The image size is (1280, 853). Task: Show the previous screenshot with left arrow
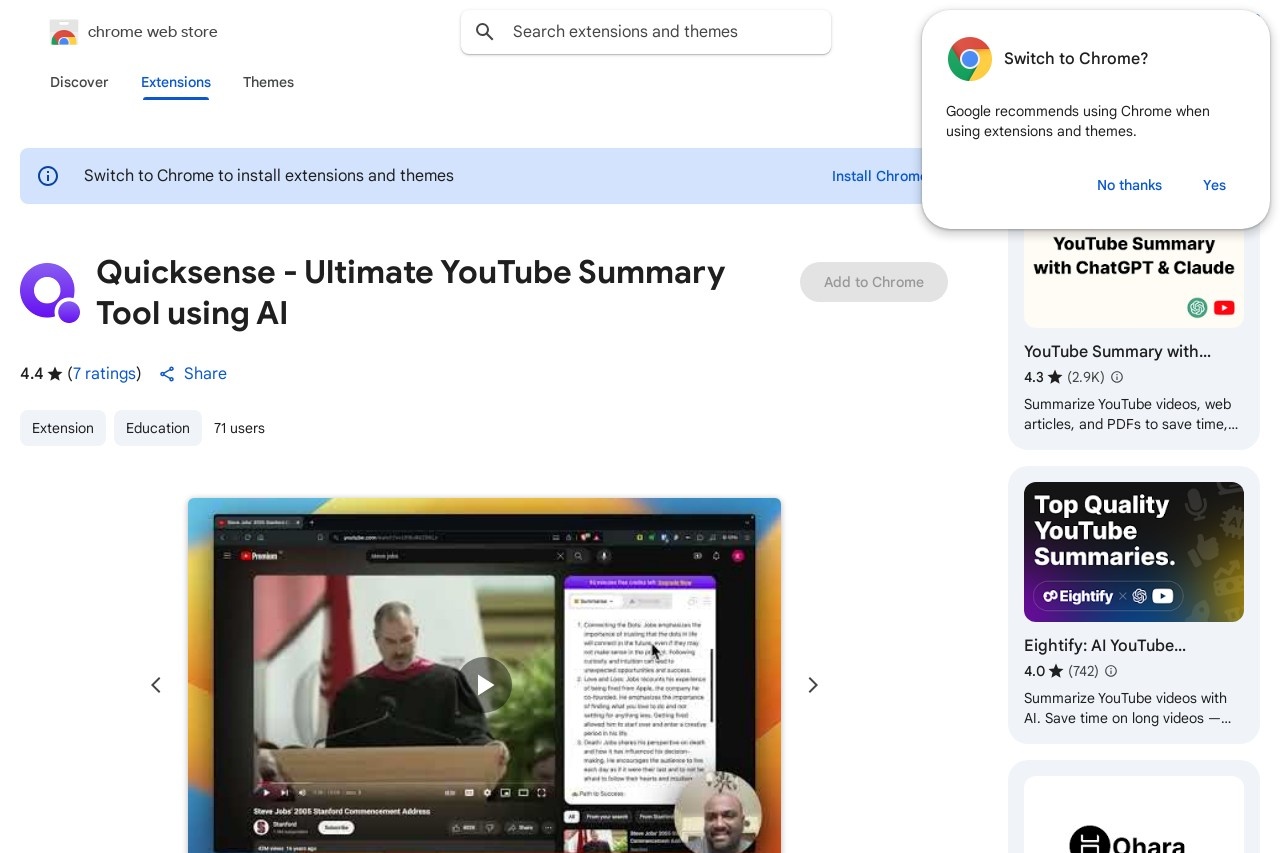156,685
